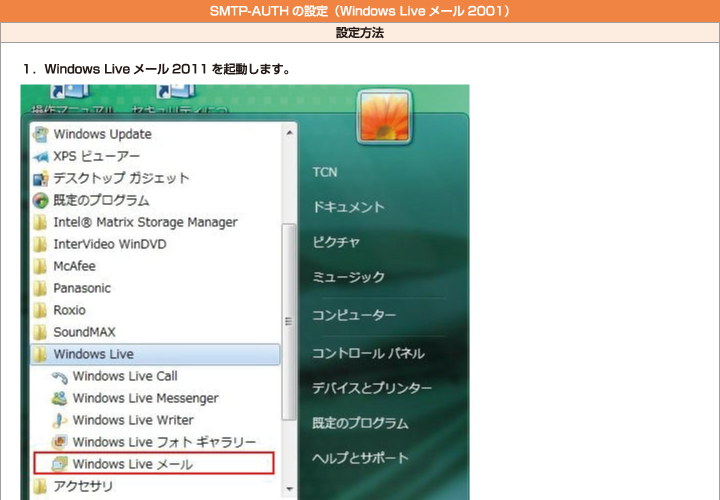Expand the Panasonic folder
Screen dimensions: 720x500
pyautogui.click(x=72, y=288)
